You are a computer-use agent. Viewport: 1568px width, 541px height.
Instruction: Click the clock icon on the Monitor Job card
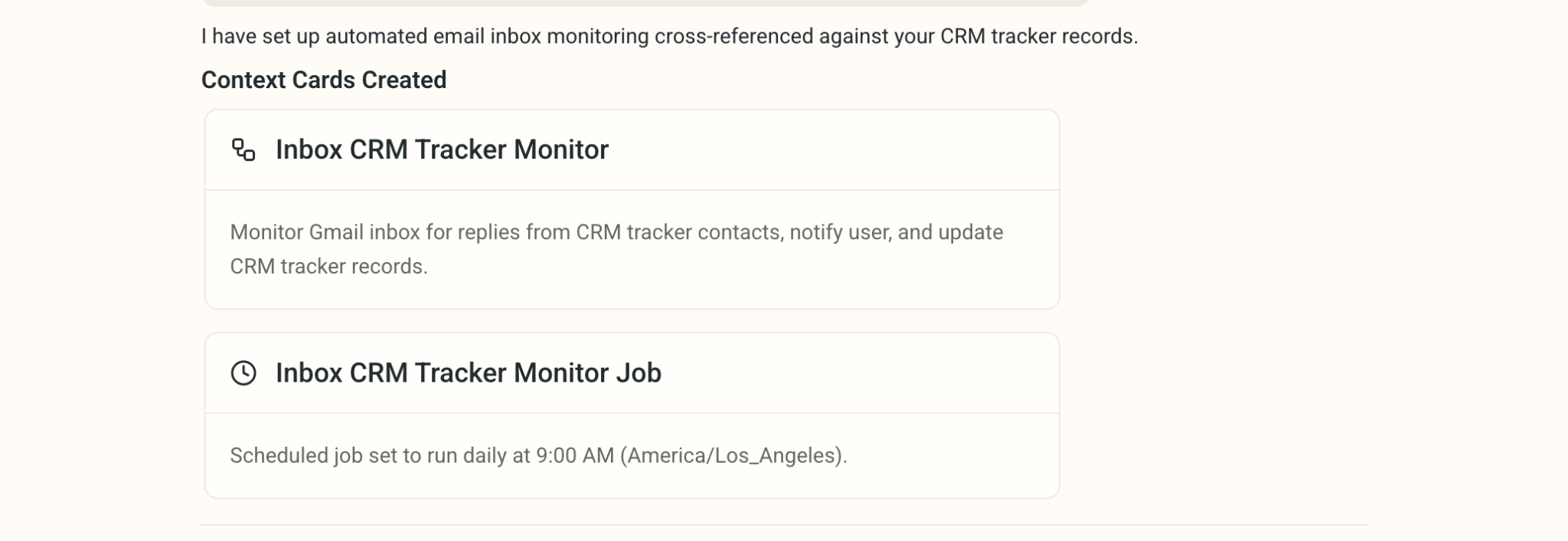tap(243, 373)
